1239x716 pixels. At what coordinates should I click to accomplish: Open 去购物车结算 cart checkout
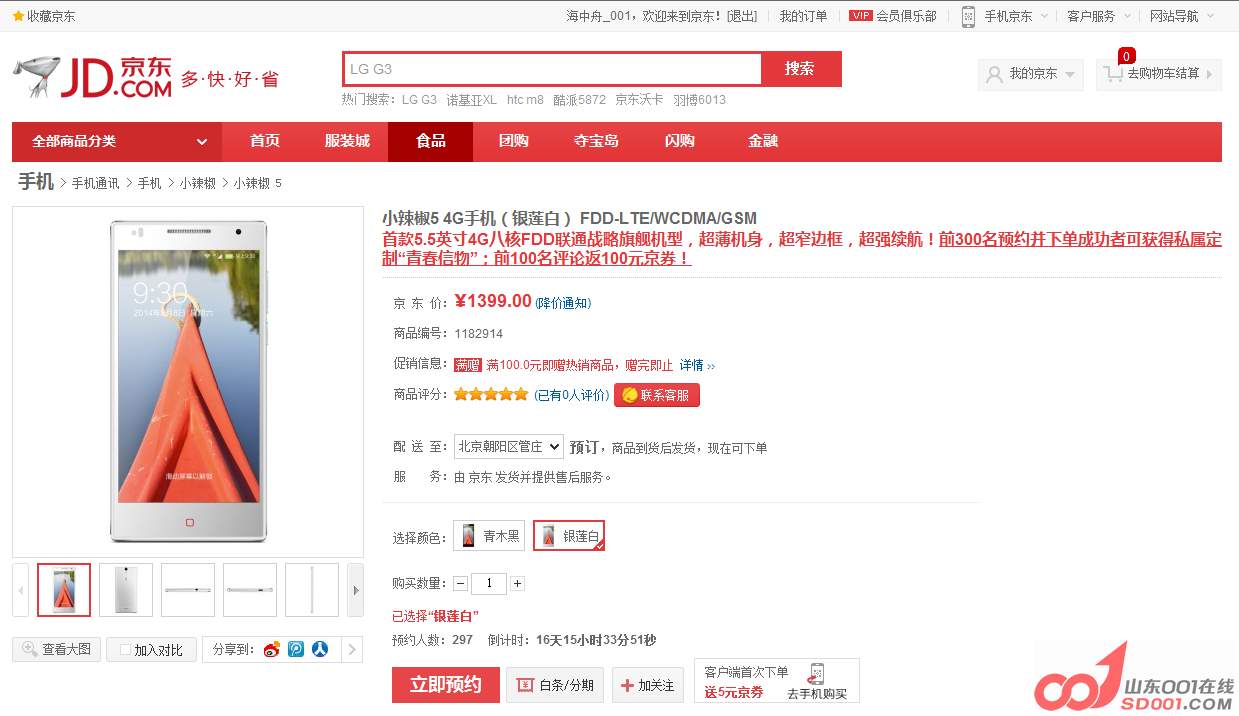[x=1159, y=75]
